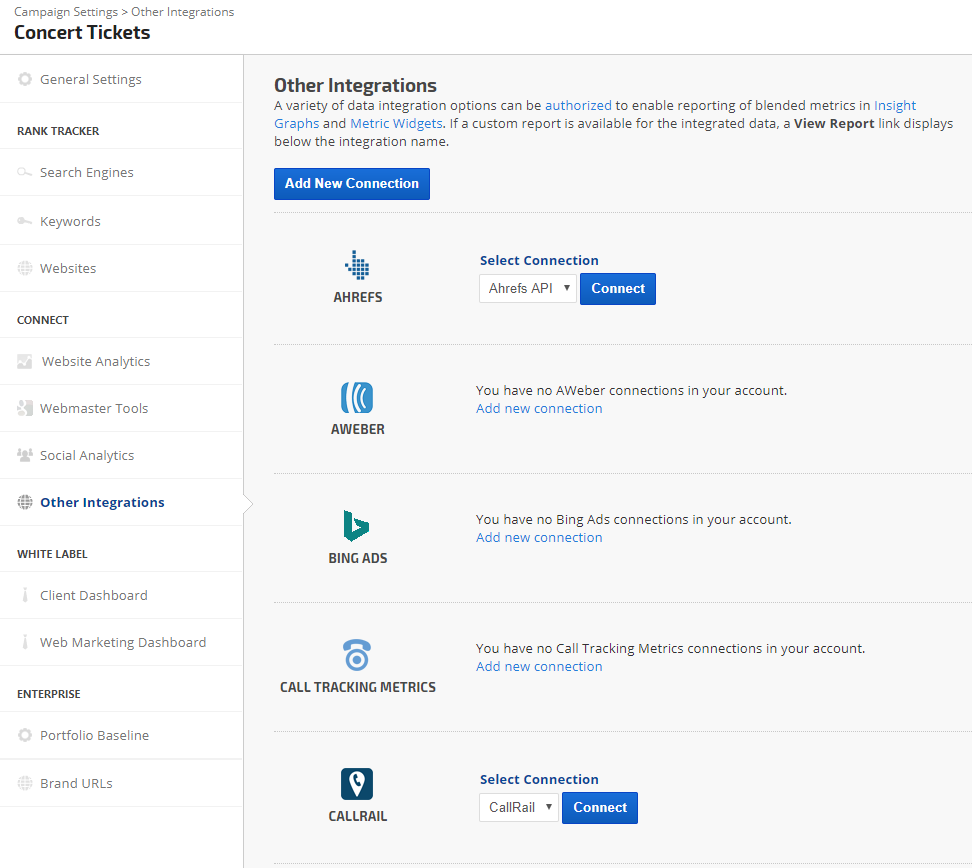
Task: Open the Ahrefs API connection dropdown
Action: 528,288
